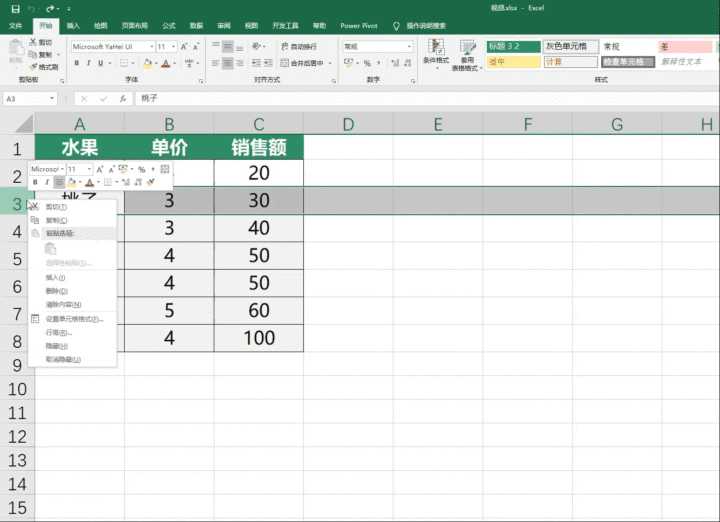Switch to the 插入 (Insert) ribbon tab
This screenshot has width=720, height=522.
coord(73,25)
